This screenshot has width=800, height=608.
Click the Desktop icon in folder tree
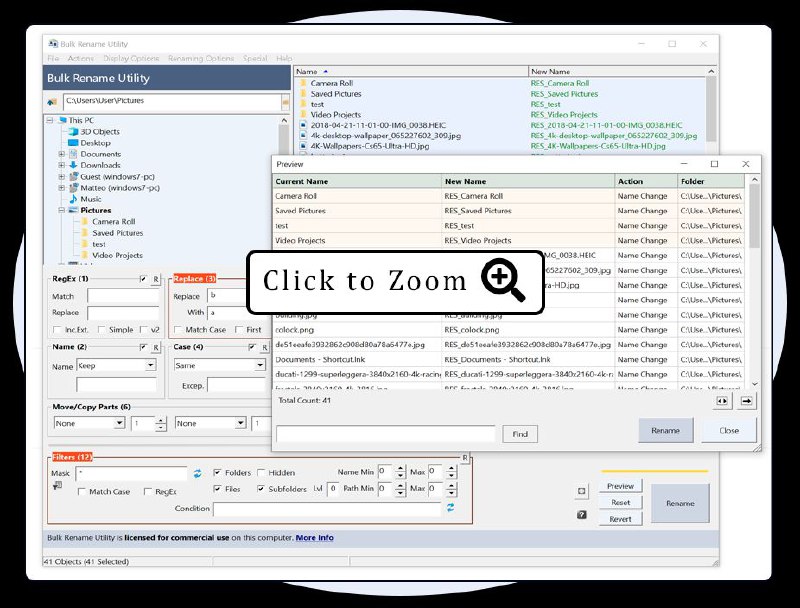point(73,143)
